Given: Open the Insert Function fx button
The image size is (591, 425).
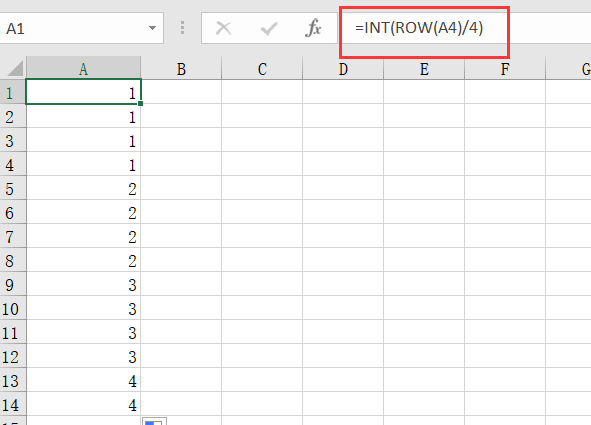Looking at the screenshot, I should [313, 28].
